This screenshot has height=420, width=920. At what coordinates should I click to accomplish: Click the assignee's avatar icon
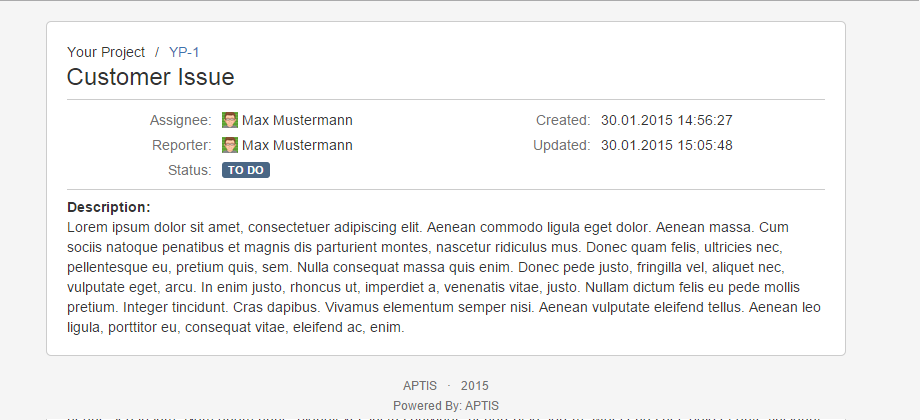point(230,120)
